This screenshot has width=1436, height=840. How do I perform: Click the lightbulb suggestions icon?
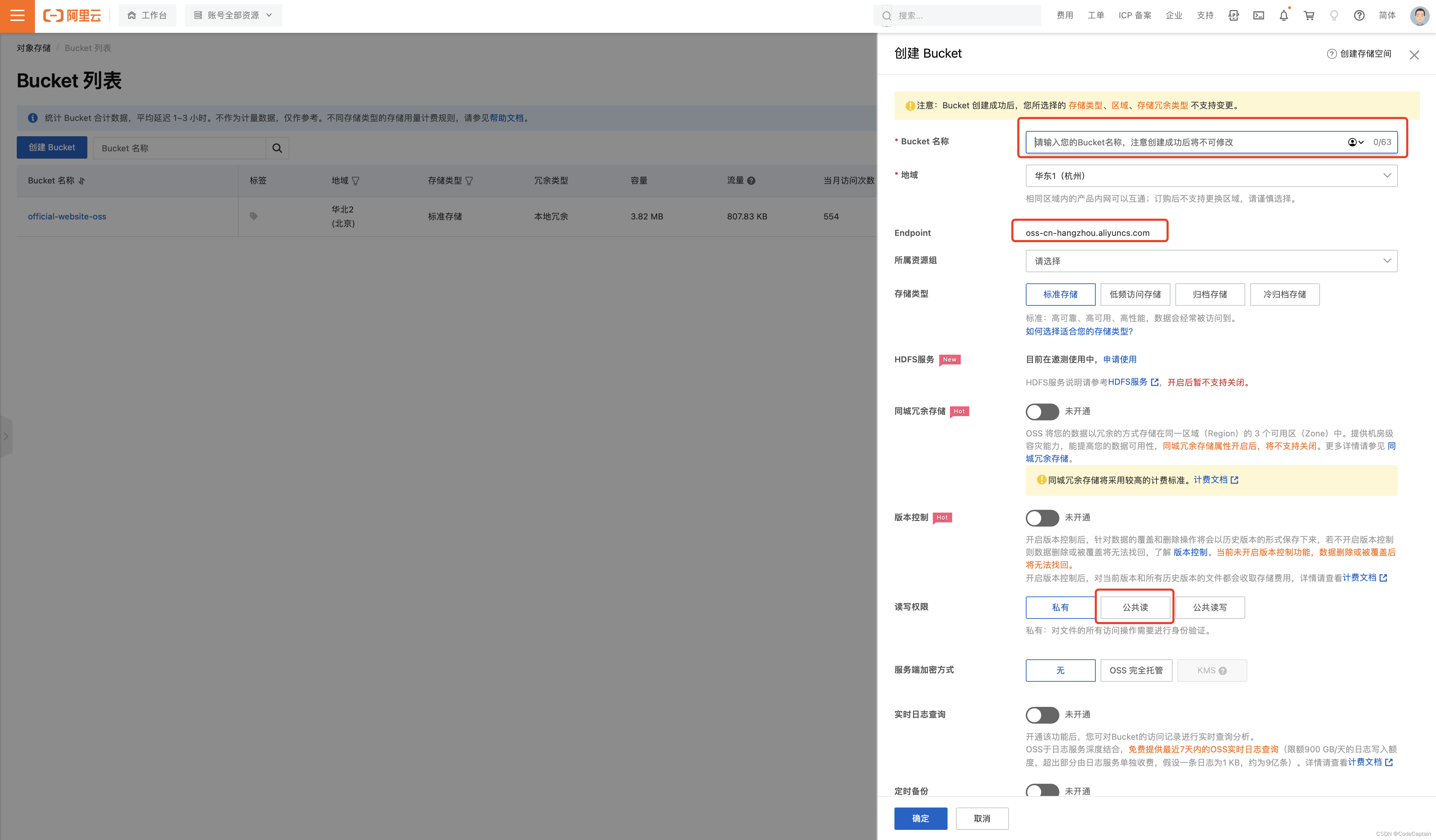click(1334, 15)
